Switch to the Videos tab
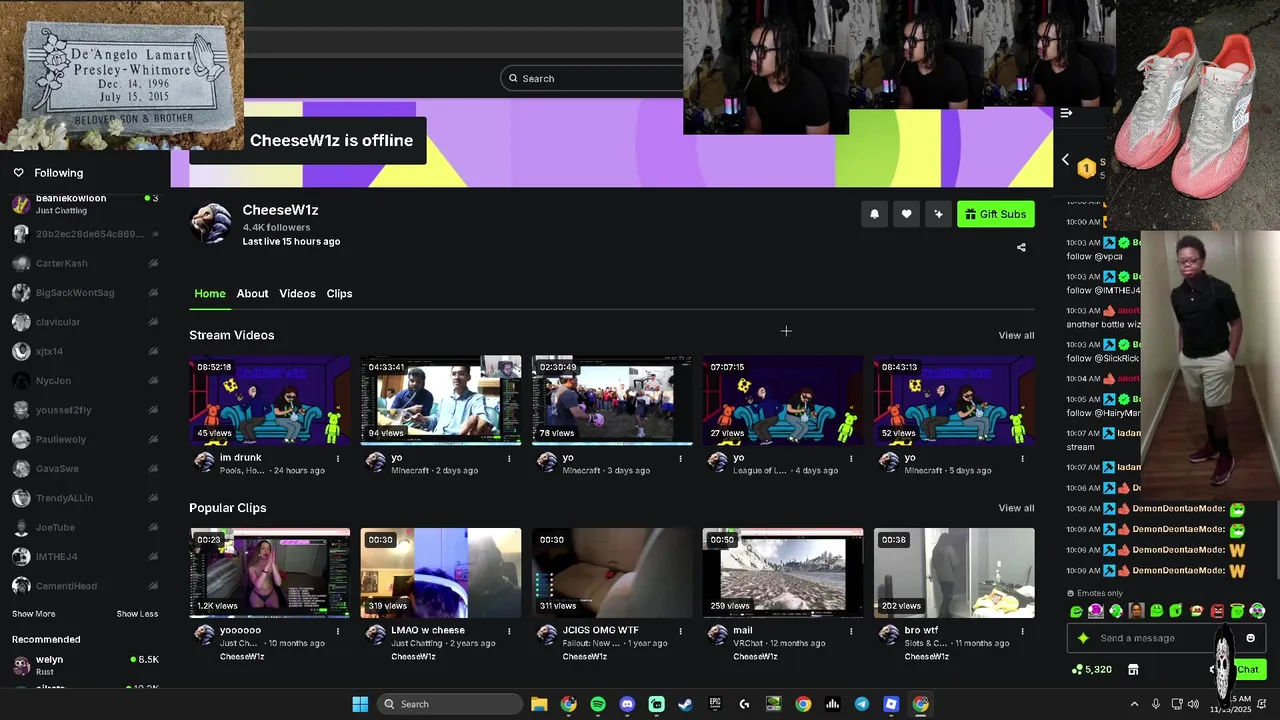This screenshot has height=720, width=1280. 297,293
